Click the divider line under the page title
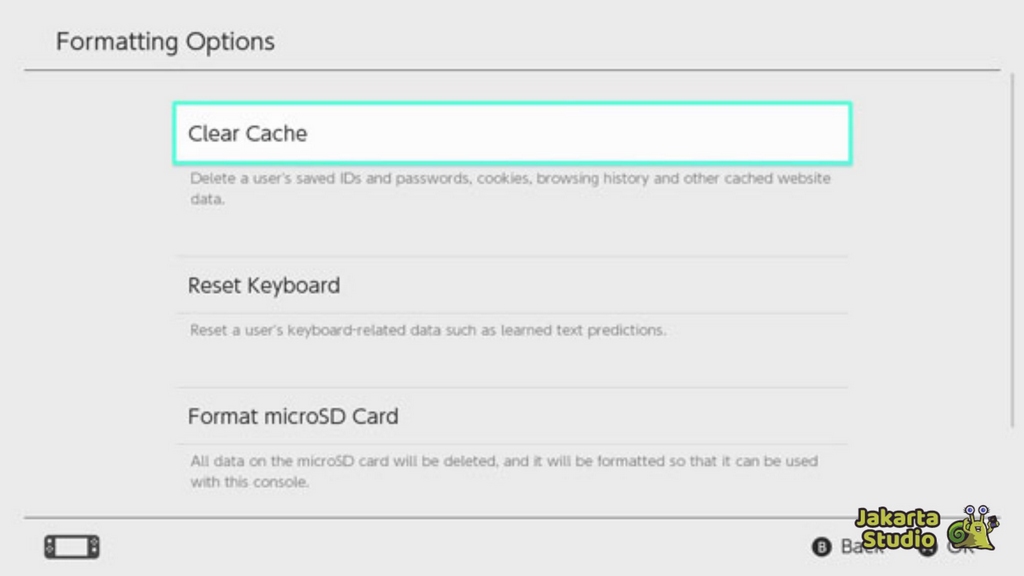The height and width of the screenshot is (576, 1024). 512,70
